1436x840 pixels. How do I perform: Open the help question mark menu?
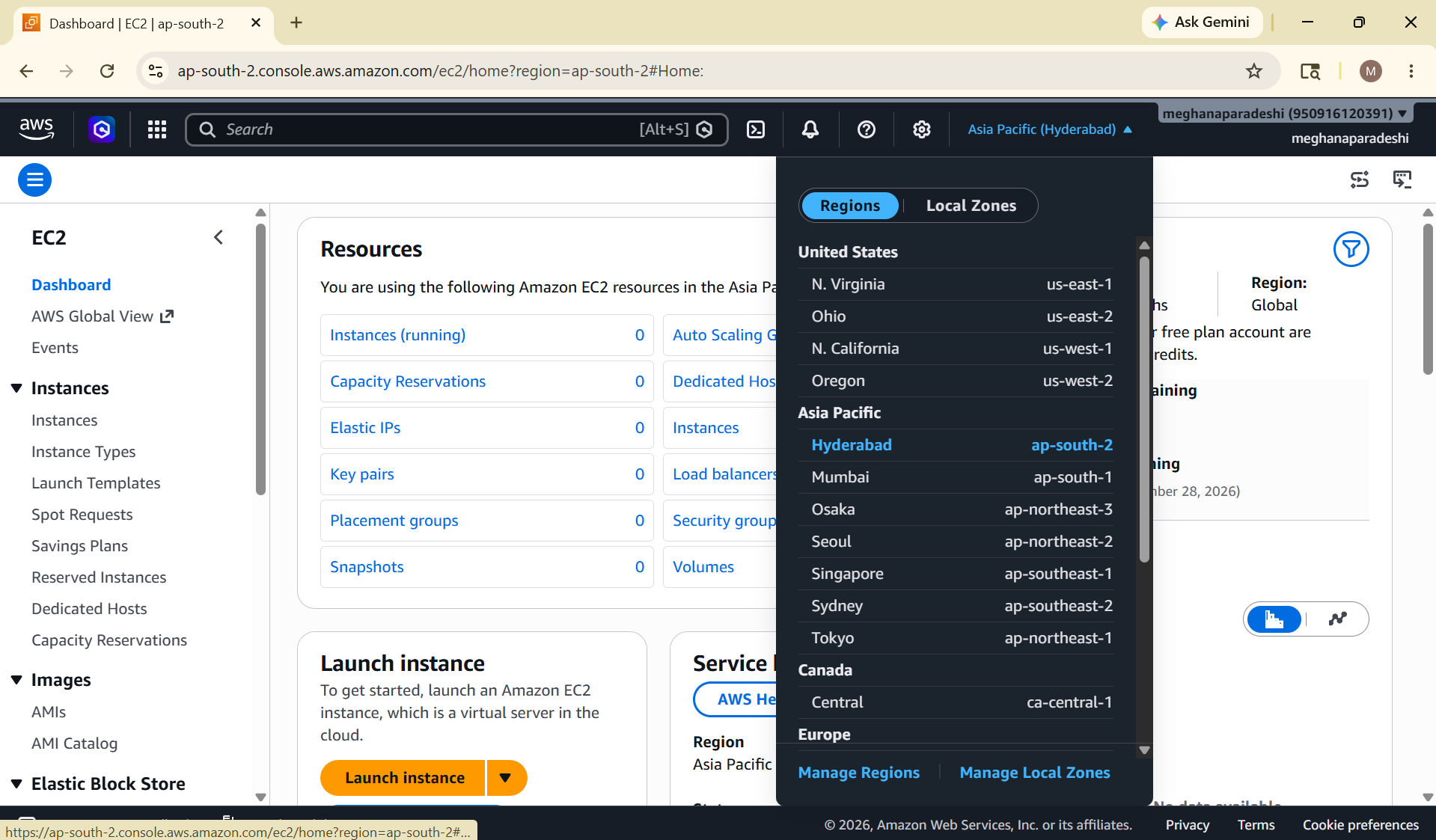tap(867, 129)
